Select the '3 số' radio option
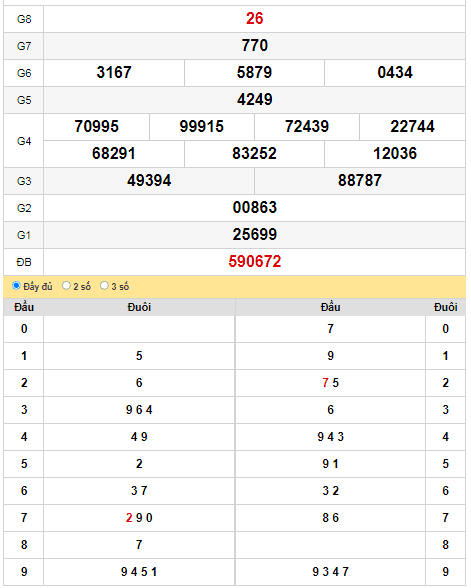This screenshot has width=471, height=588. [104, 286]
